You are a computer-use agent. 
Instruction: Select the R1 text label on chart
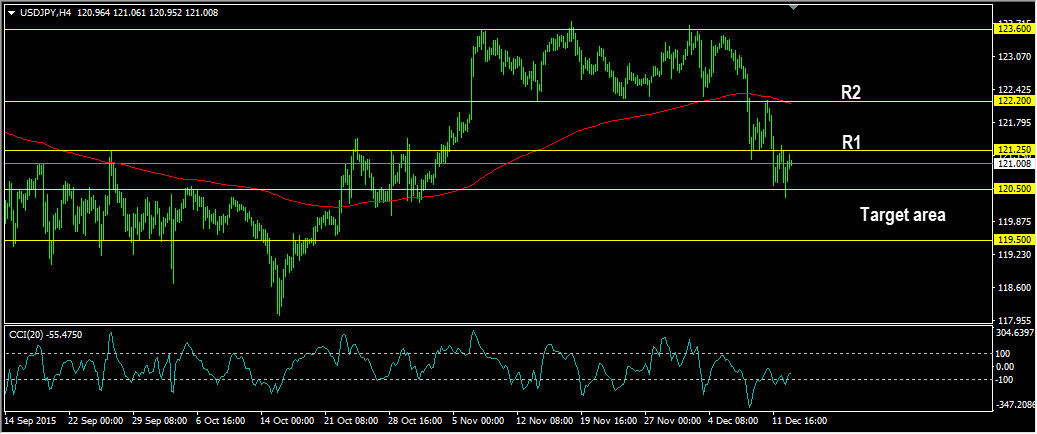click(x=850, y=142)
